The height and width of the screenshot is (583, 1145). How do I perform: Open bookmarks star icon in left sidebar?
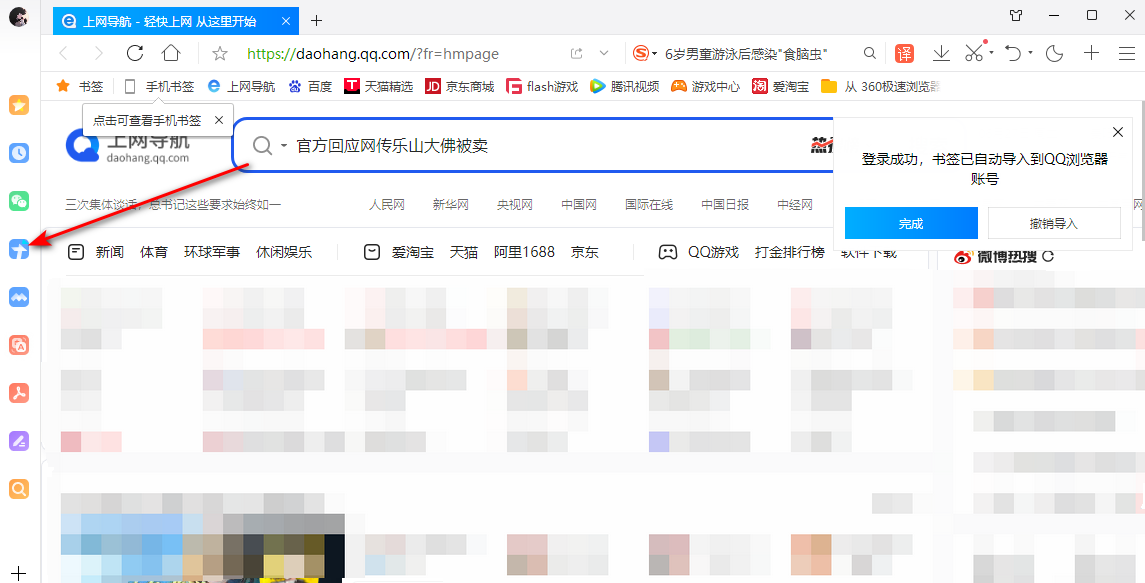click(18, 104)
